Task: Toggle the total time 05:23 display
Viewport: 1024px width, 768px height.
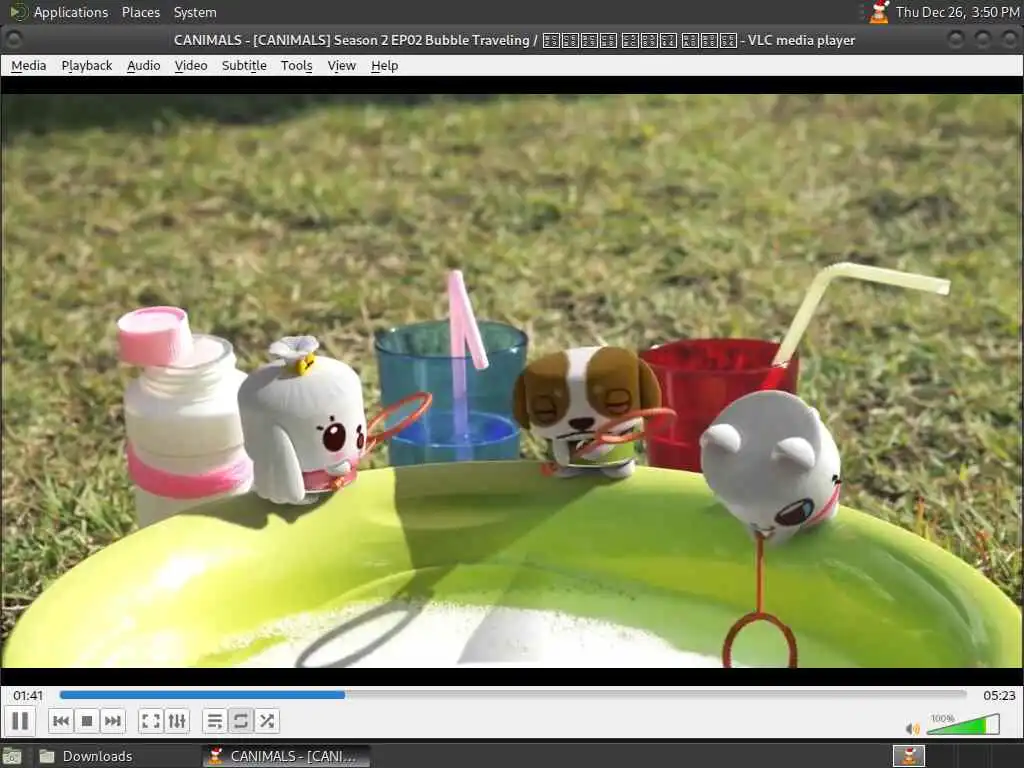Action: coord(999,696)
